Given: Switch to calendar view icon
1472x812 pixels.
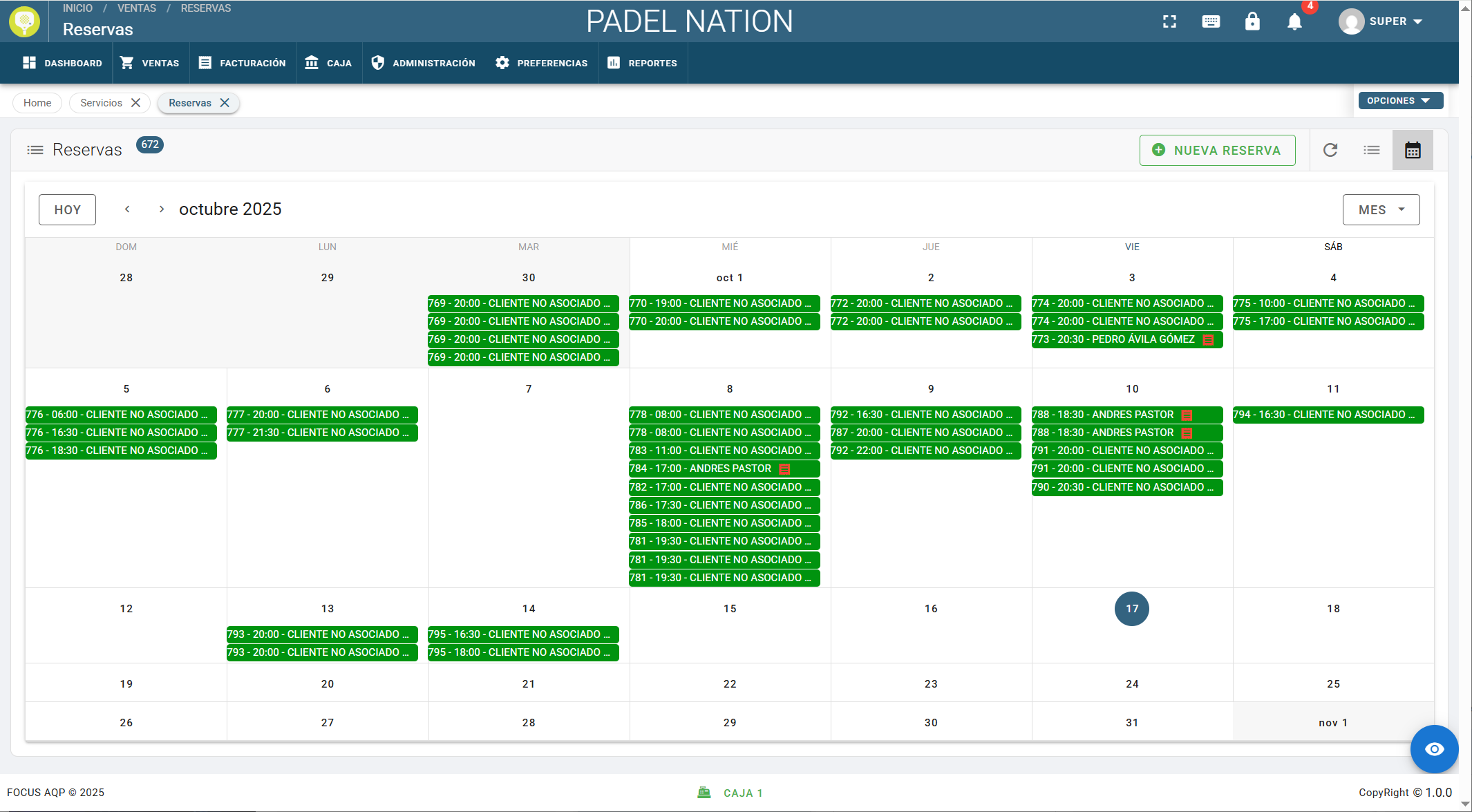Looking at the screenshot, I should point(1413,150).
